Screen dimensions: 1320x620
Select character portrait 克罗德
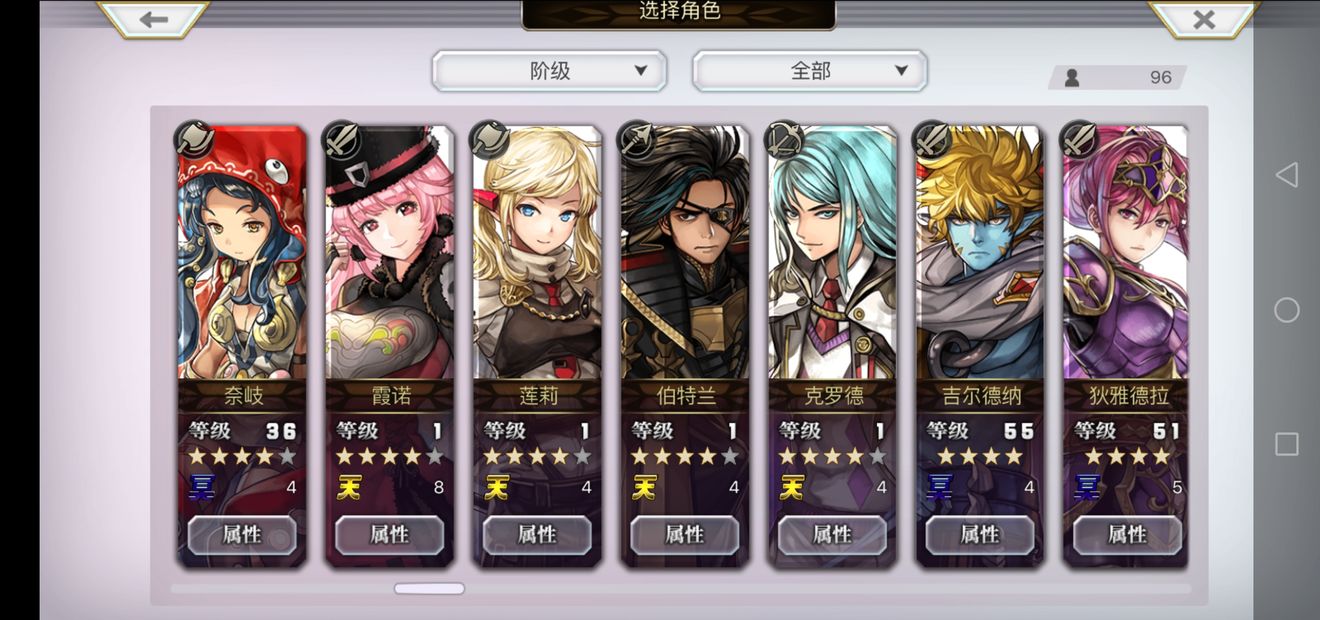pyautogui.click(x=832, y=253)
